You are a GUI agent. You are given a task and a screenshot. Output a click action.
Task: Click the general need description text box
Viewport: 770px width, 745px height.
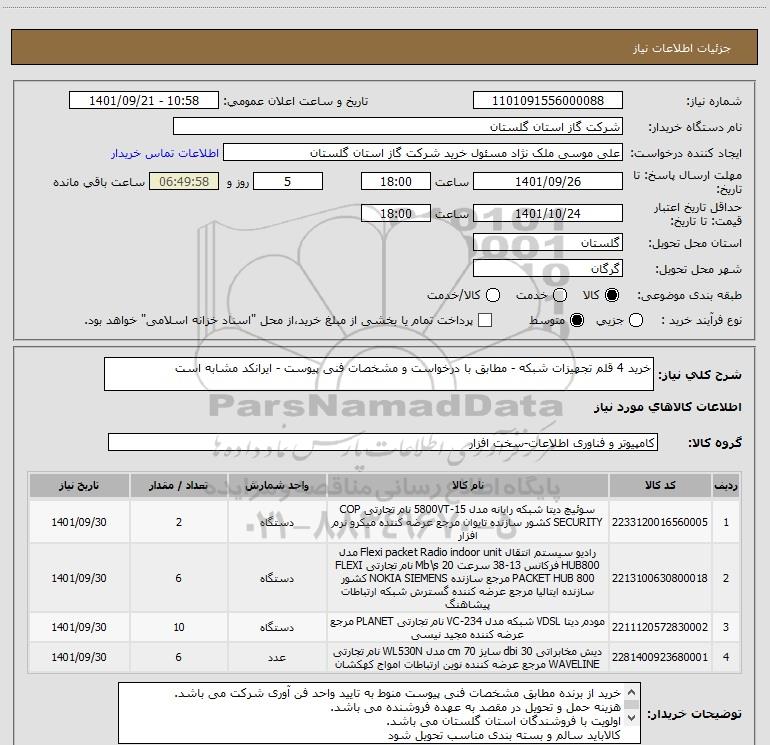pos(379,374)
